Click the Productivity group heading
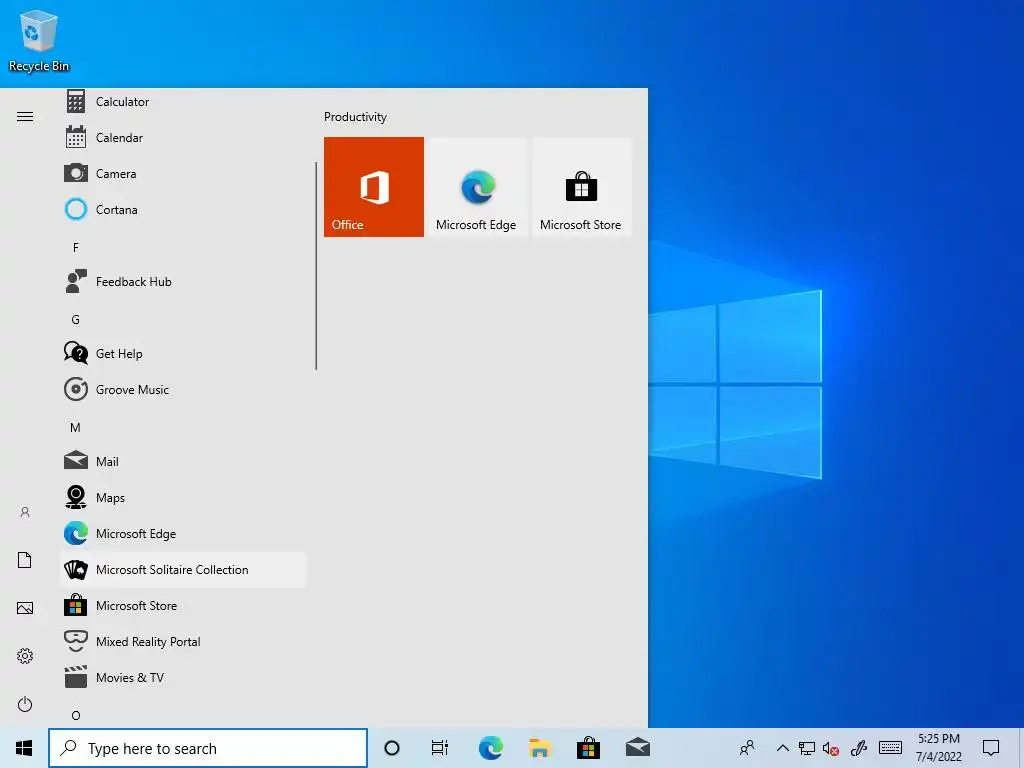The width and height of the screenshot is (1024, 768). click(x=355, y=117)
